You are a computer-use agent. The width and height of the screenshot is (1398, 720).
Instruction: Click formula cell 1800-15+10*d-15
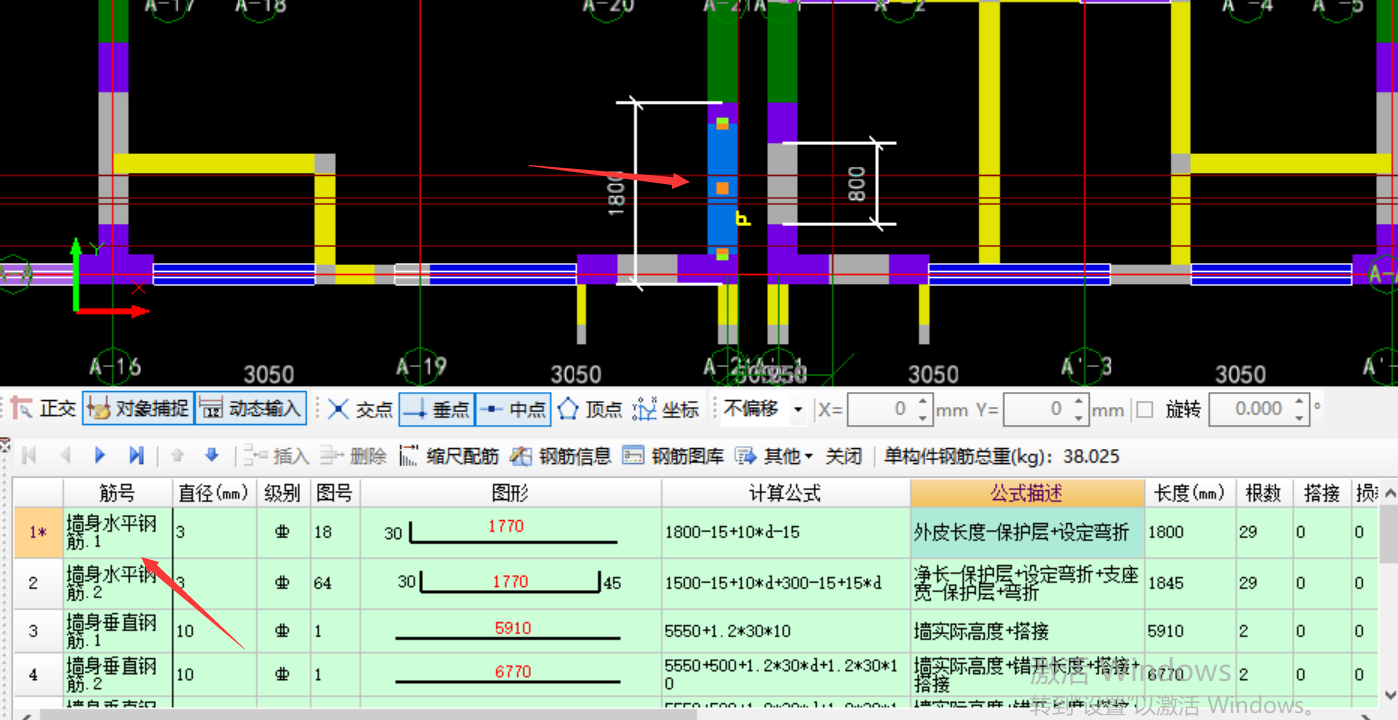pos(786,533)
